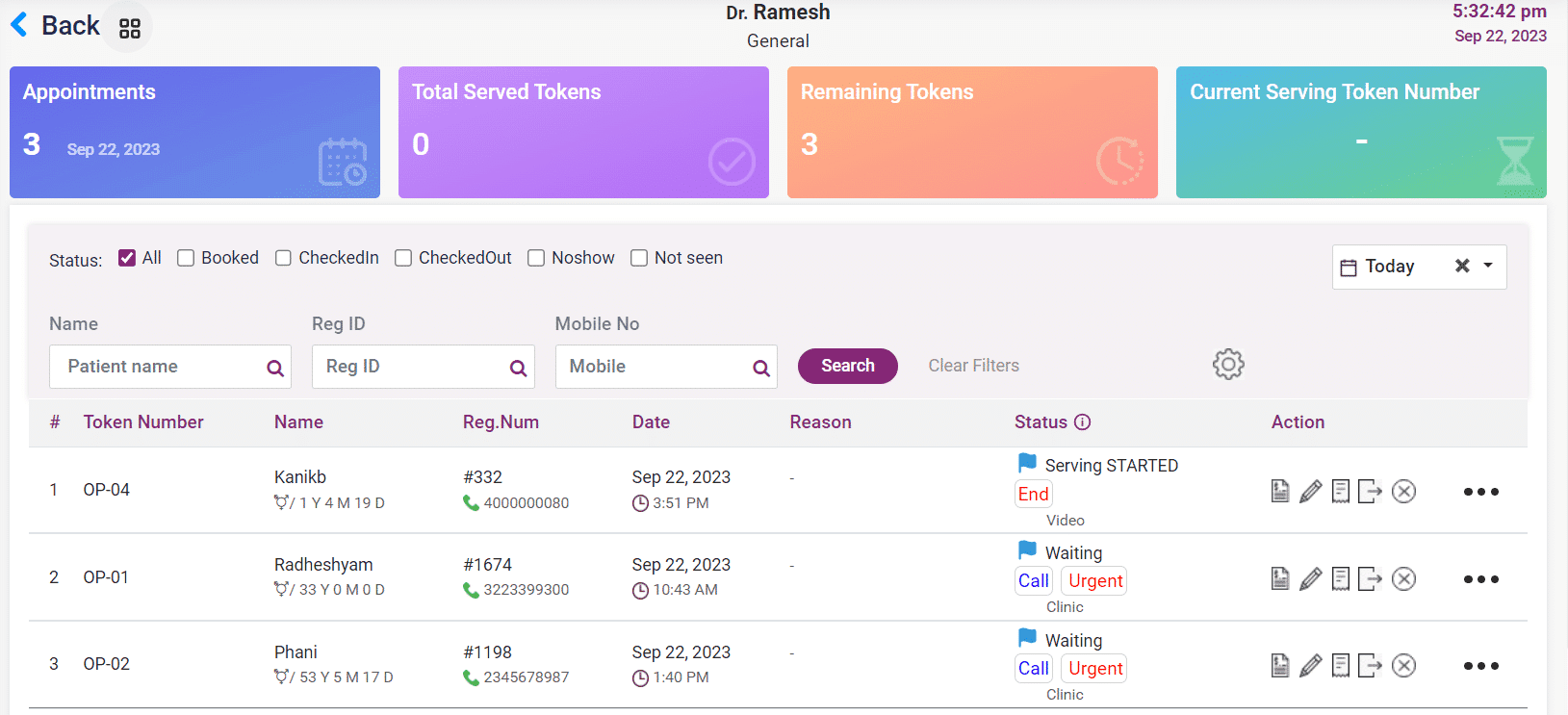The height and width of the screenshot is (715, 1568).
Task: Open three-dot menu for Phani row
Action: (1480, 666)
